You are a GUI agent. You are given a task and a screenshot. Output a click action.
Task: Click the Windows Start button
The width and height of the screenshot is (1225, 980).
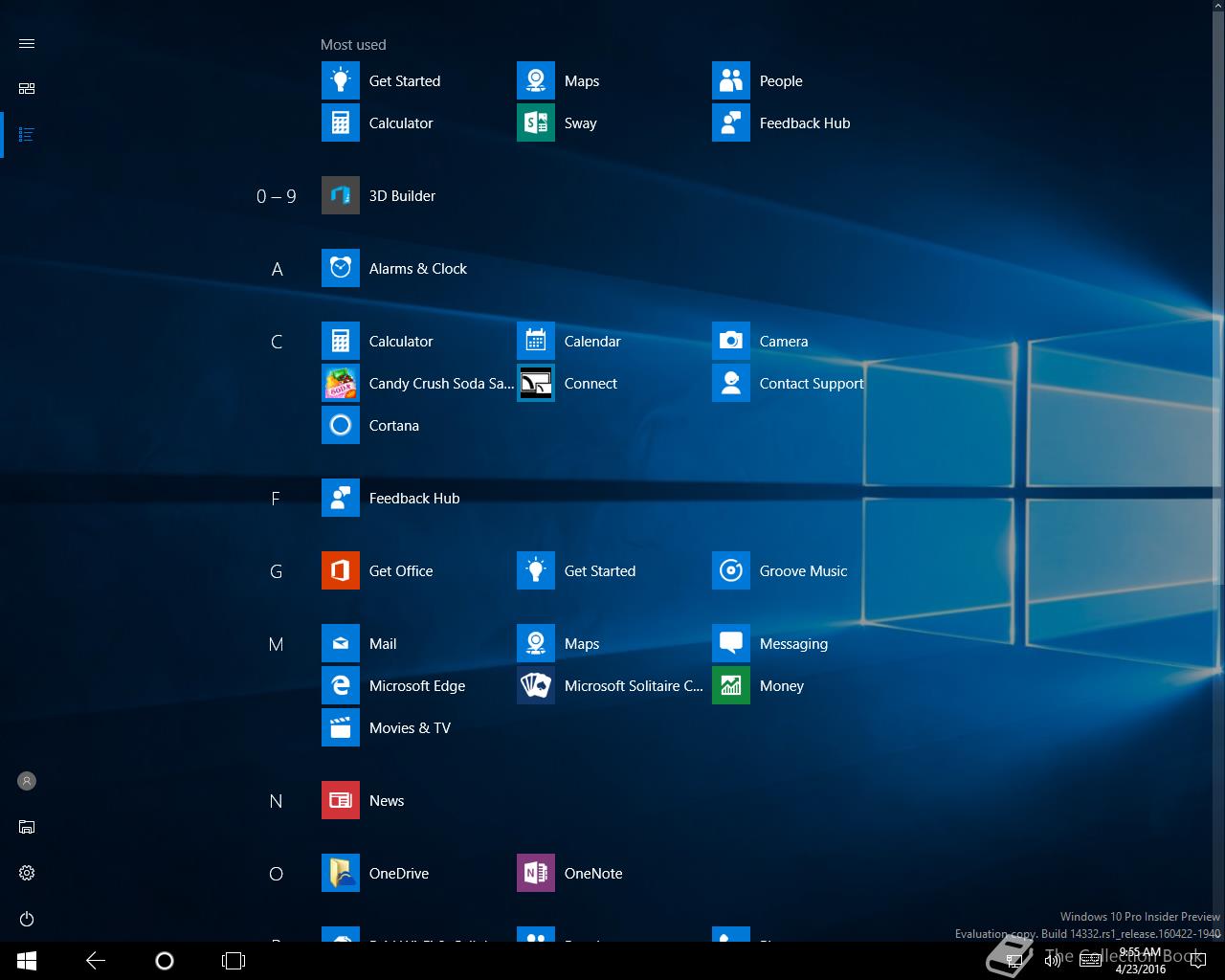point(27,961)
